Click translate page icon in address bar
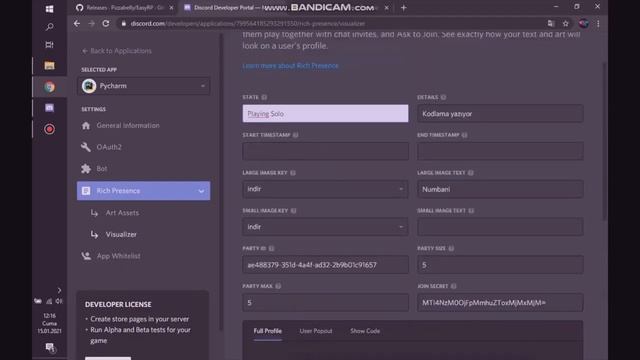Image resolution: width=640 pixels, height=360 pixels. [551, 24]
